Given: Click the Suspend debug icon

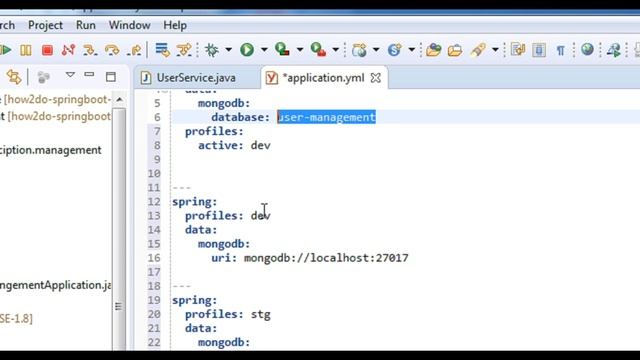Looking at the screenshot, I should 26,50.
